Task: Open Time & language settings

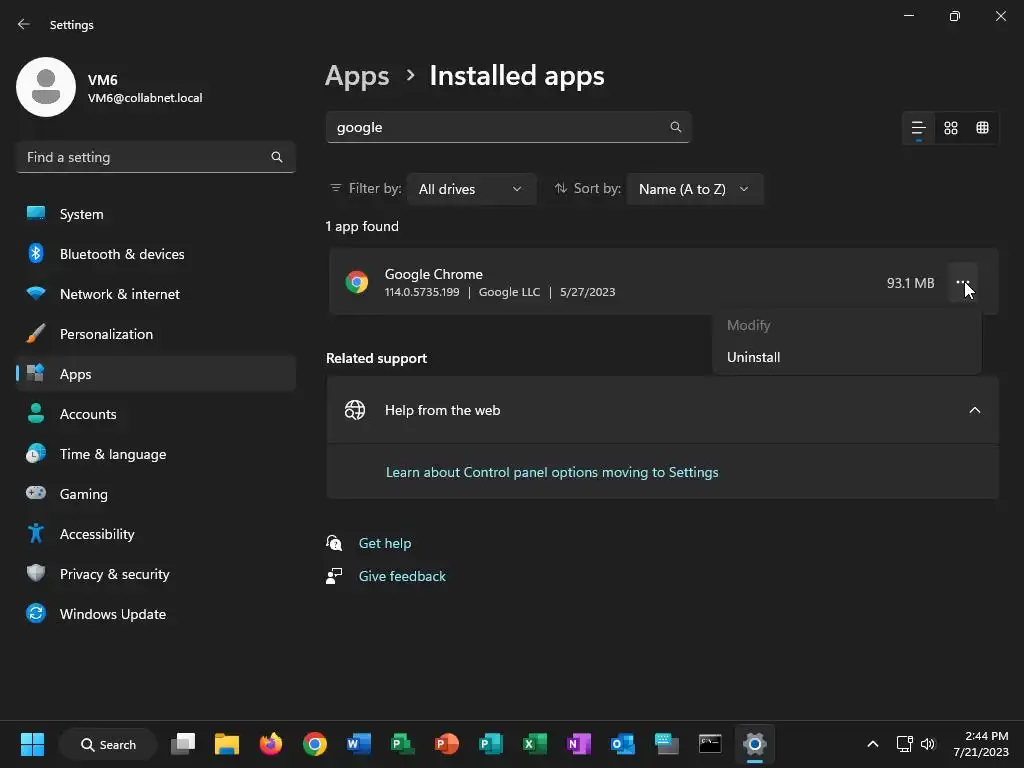Action: [155, 454]
